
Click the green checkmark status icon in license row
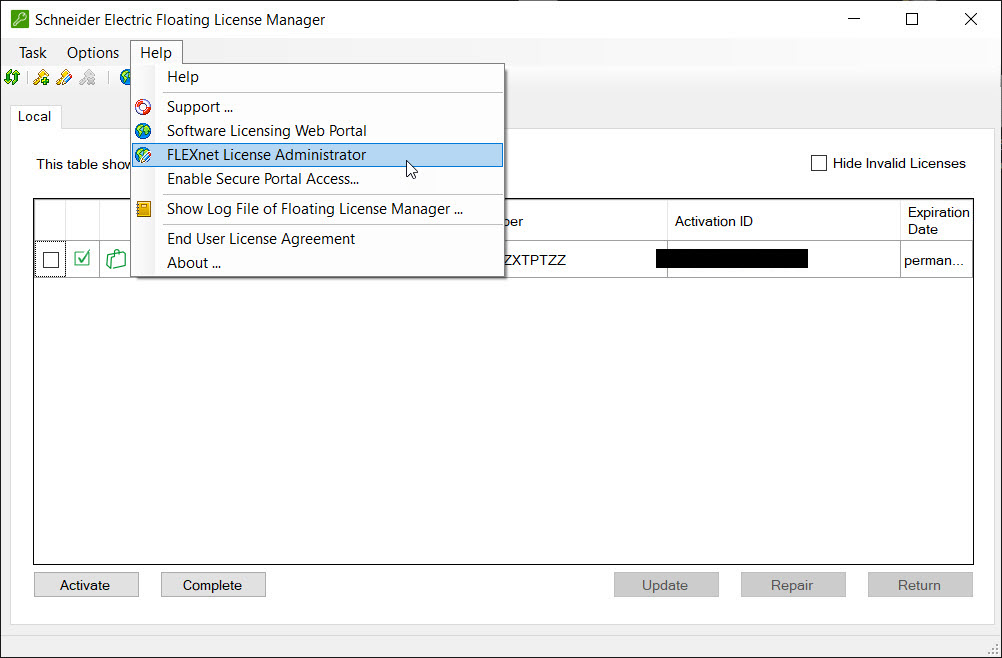pyautogui.click(x=82, y=258)
